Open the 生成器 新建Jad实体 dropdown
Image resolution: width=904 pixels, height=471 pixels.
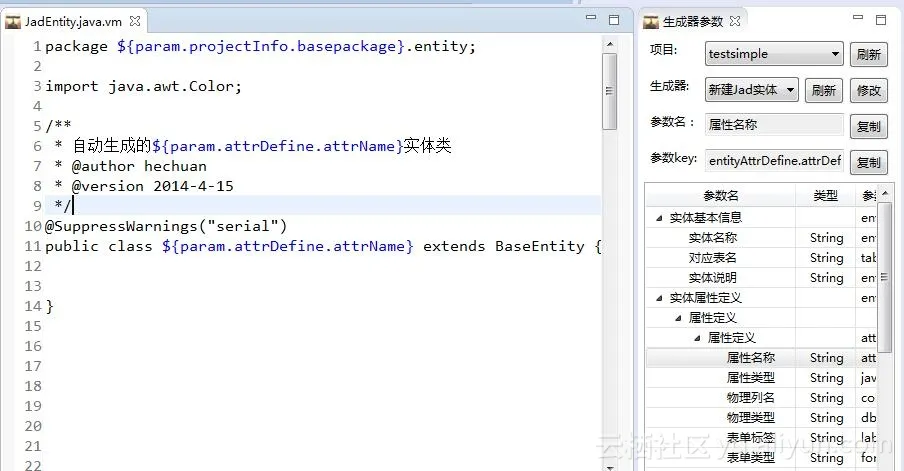[751, 90]
